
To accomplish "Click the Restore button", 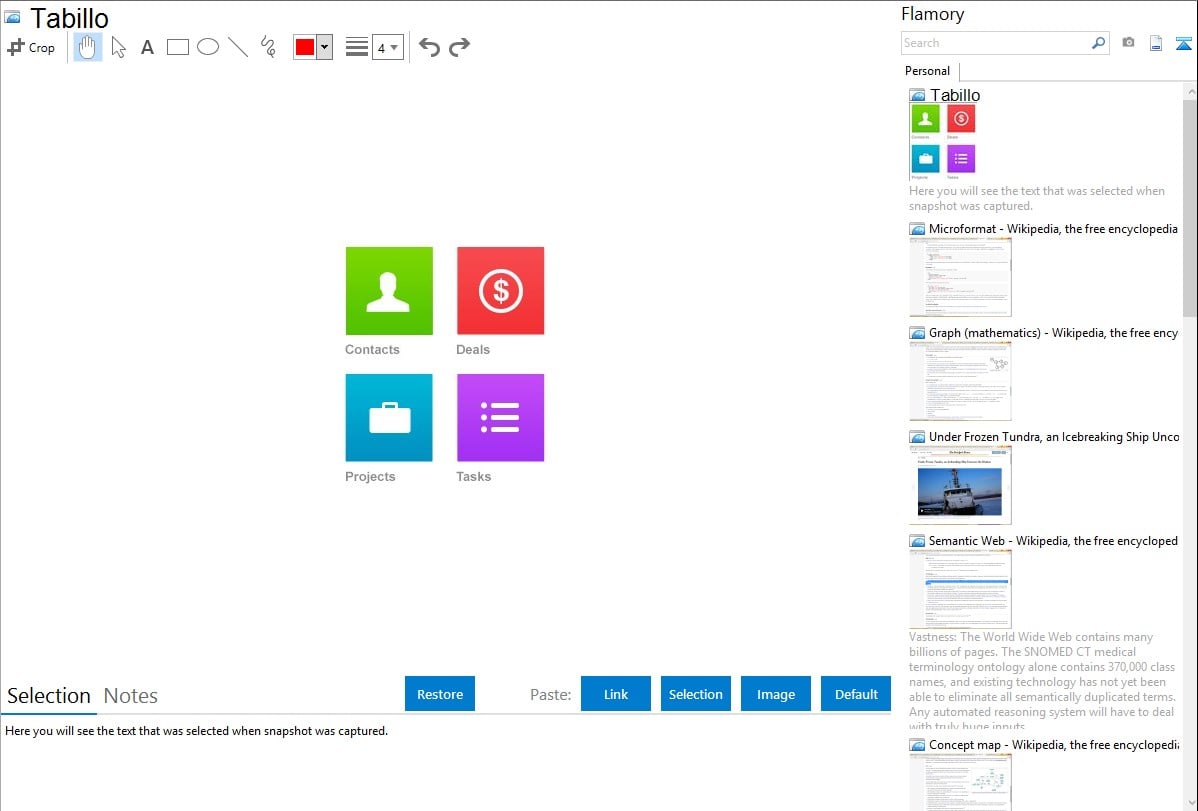I will (439, 693).
